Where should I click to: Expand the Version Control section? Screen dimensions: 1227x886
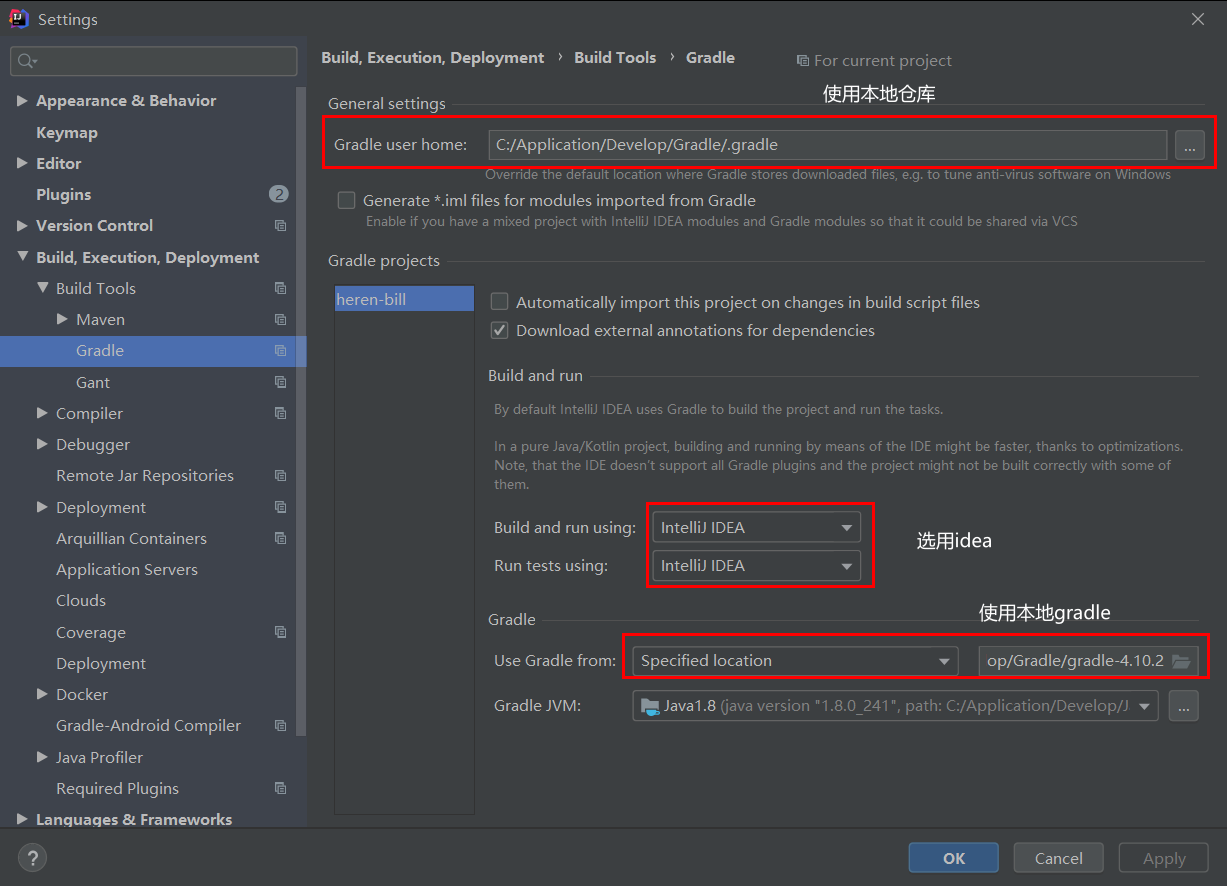[22, 226]
